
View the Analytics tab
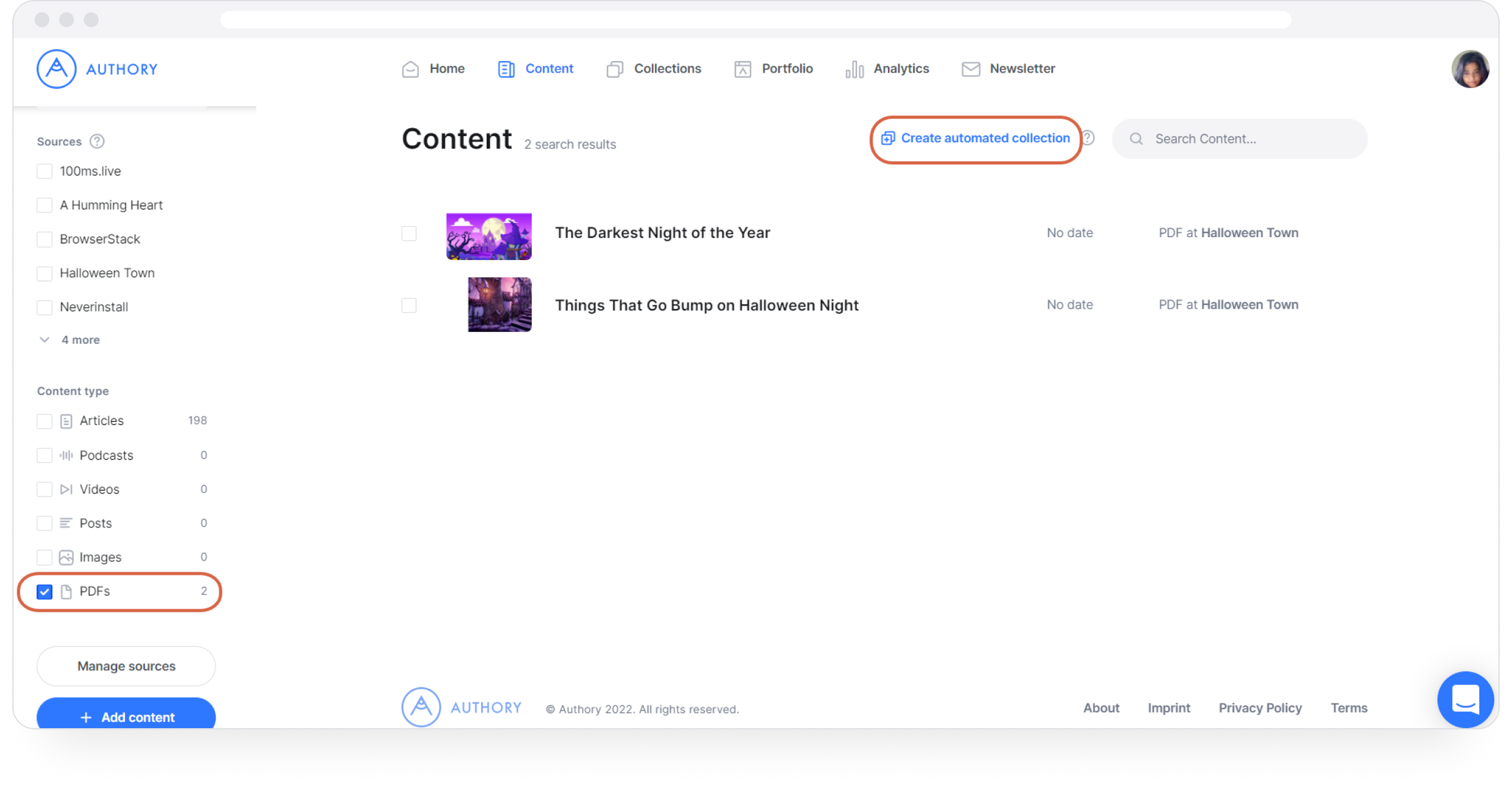click(x=887, y=69)
